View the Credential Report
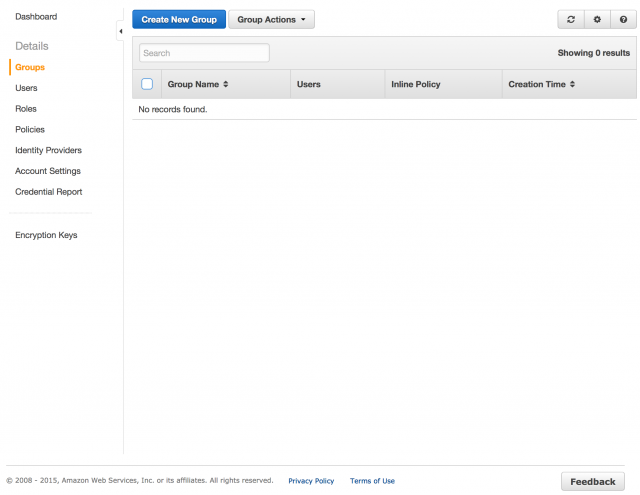 click(x=49, y=192)
